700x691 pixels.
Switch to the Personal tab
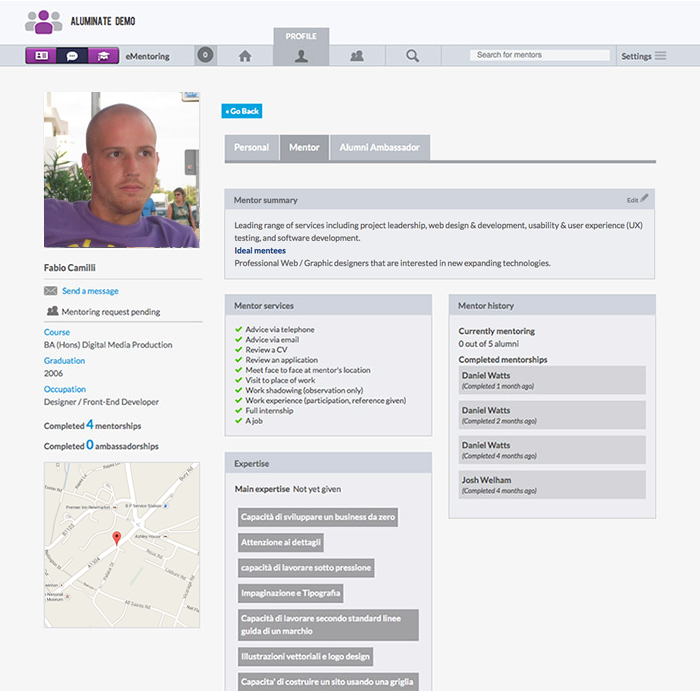click(251, 148)
